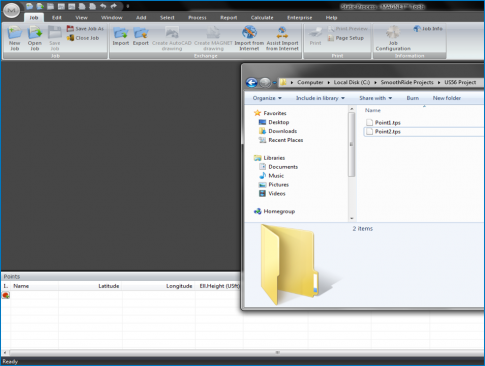Open the quick access toolbar customize dropdown
Image resolution: width=485 pixels, height=366 pixels.
click(x=128, y=6)
